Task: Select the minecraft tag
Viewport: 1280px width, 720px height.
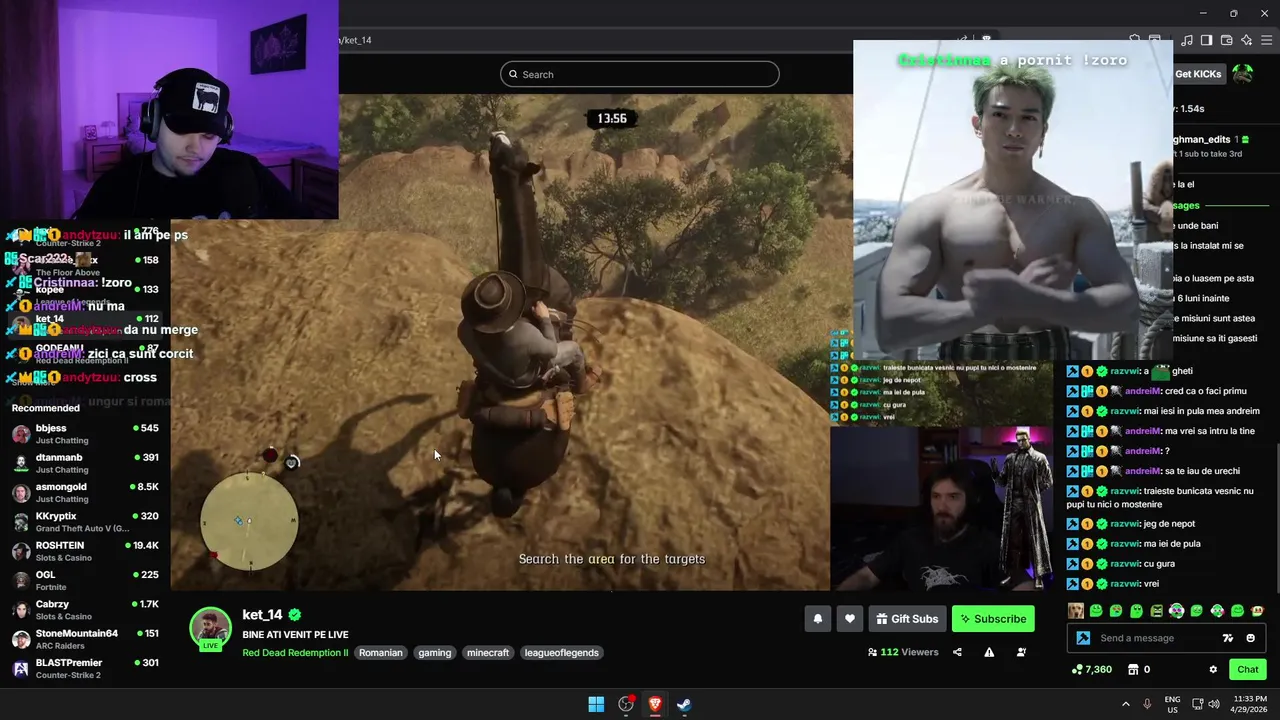Action: 488,653
